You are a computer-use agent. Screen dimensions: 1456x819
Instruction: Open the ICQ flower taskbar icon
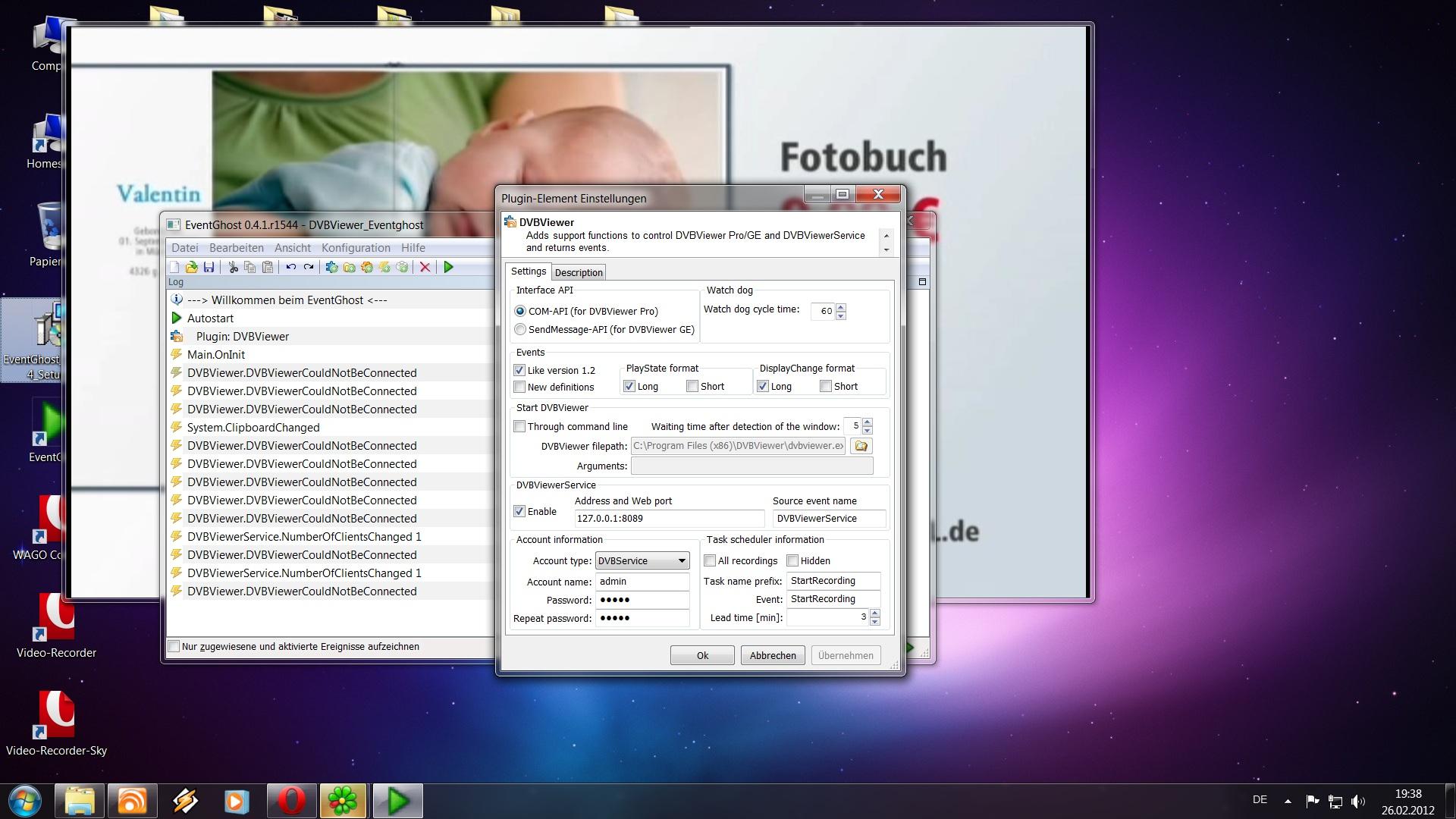pyautogui.click(x=344, y=801)
